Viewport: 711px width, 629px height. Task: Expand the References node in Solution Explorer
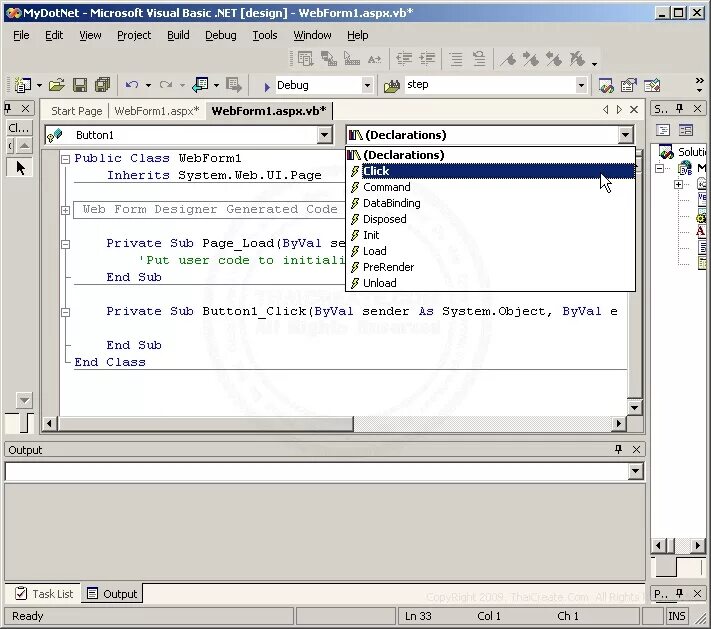[x=678, y=184]
